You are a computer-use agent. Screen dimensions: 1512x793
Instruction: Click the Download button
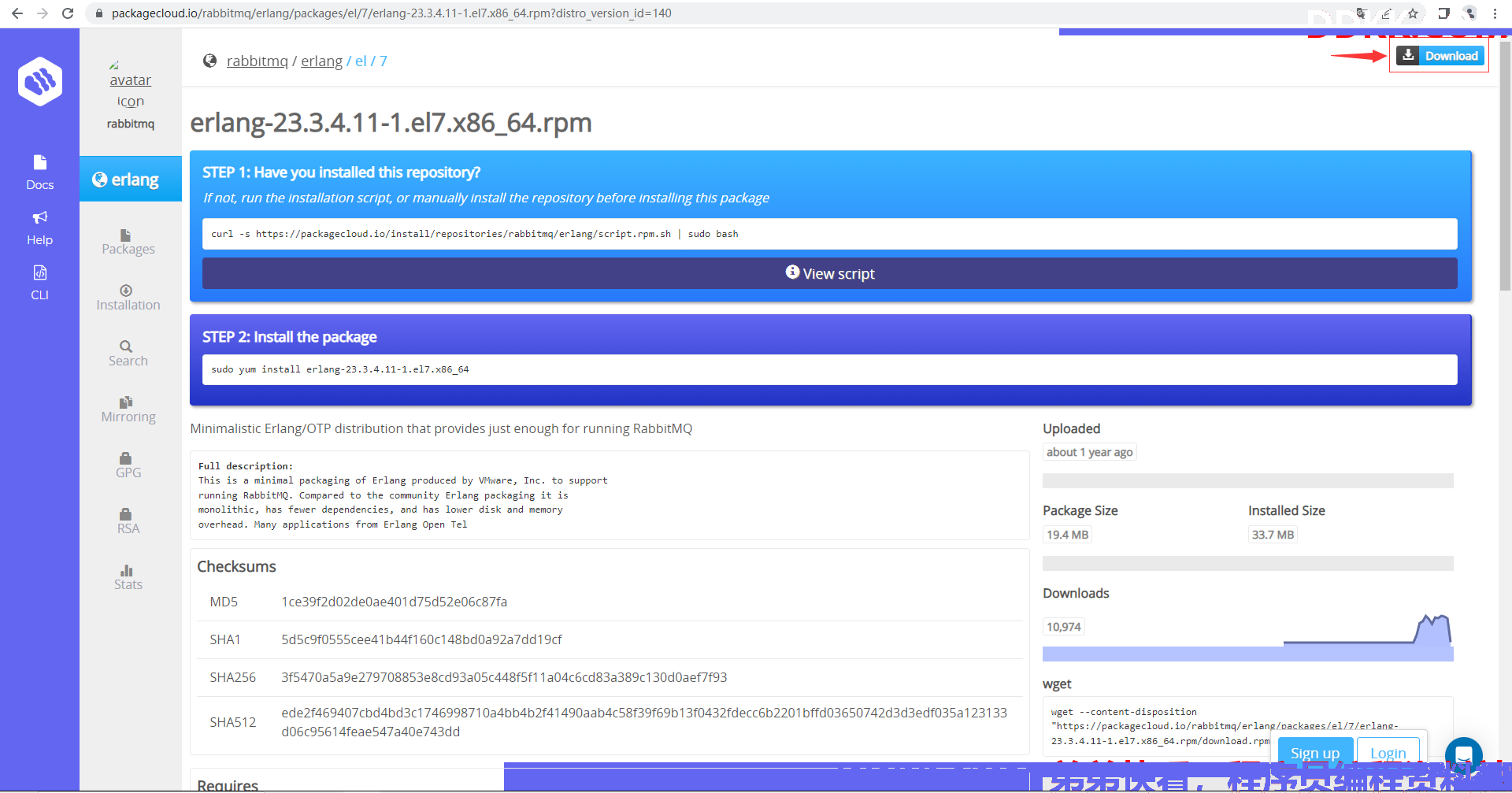click(x=1440, y=55)
